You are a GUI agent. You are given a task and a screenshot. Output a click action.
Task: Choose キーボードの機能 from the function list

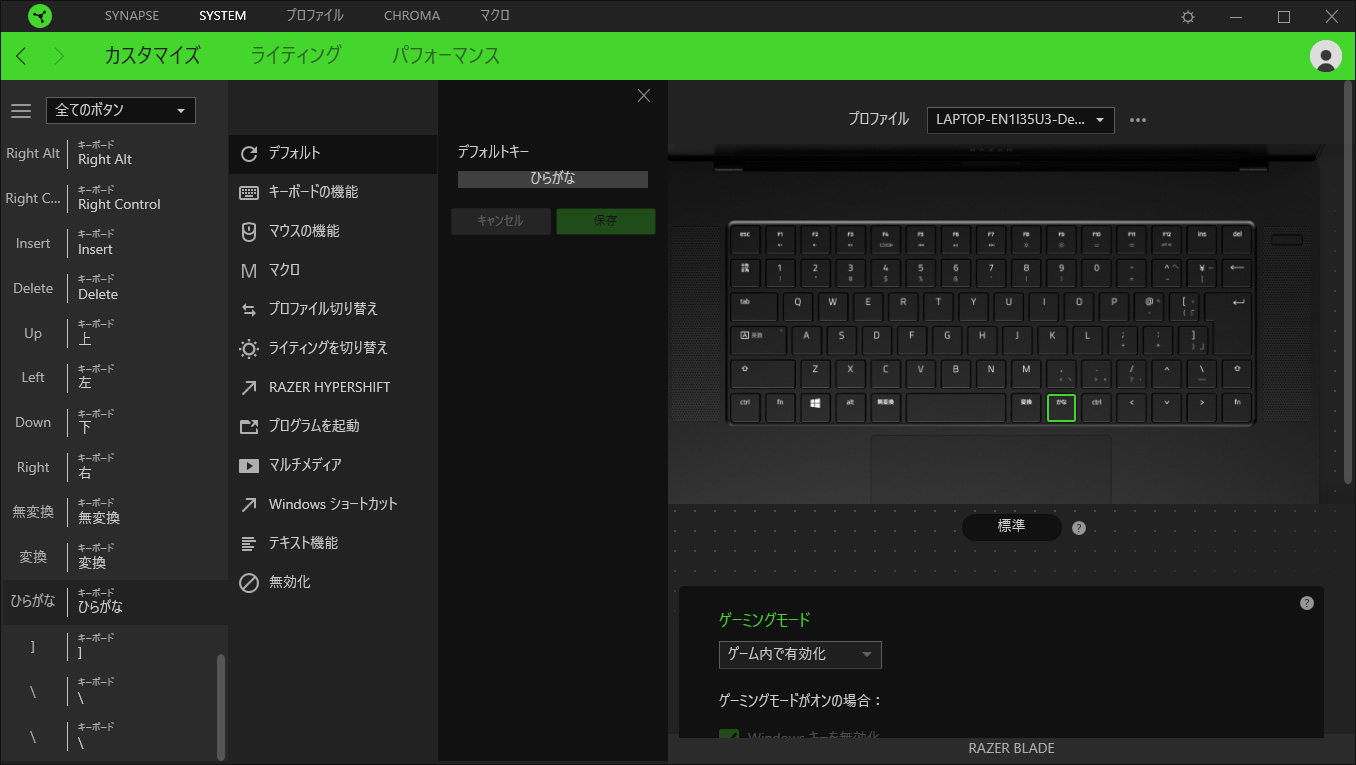[x=333, y=192]
